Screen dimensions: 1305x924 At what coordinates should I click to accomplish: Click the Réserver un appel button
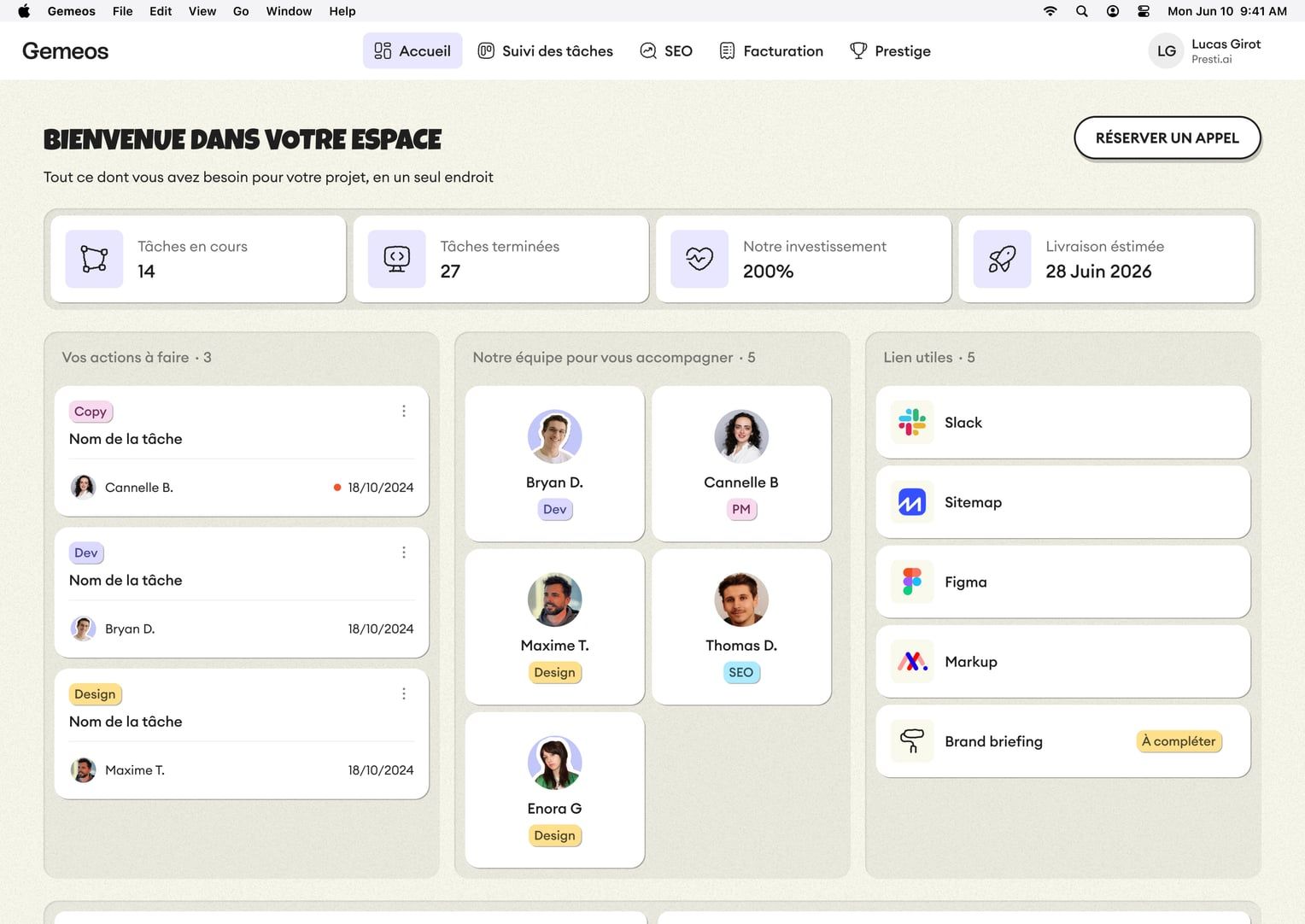pos(1167,138)
